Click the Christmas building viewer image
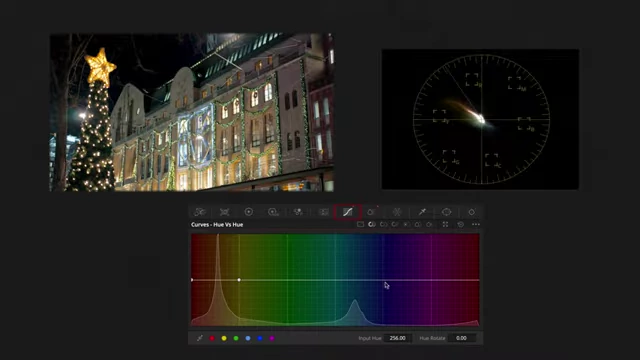The height and width of the screenshot is (360, 640). coord(192,112)
